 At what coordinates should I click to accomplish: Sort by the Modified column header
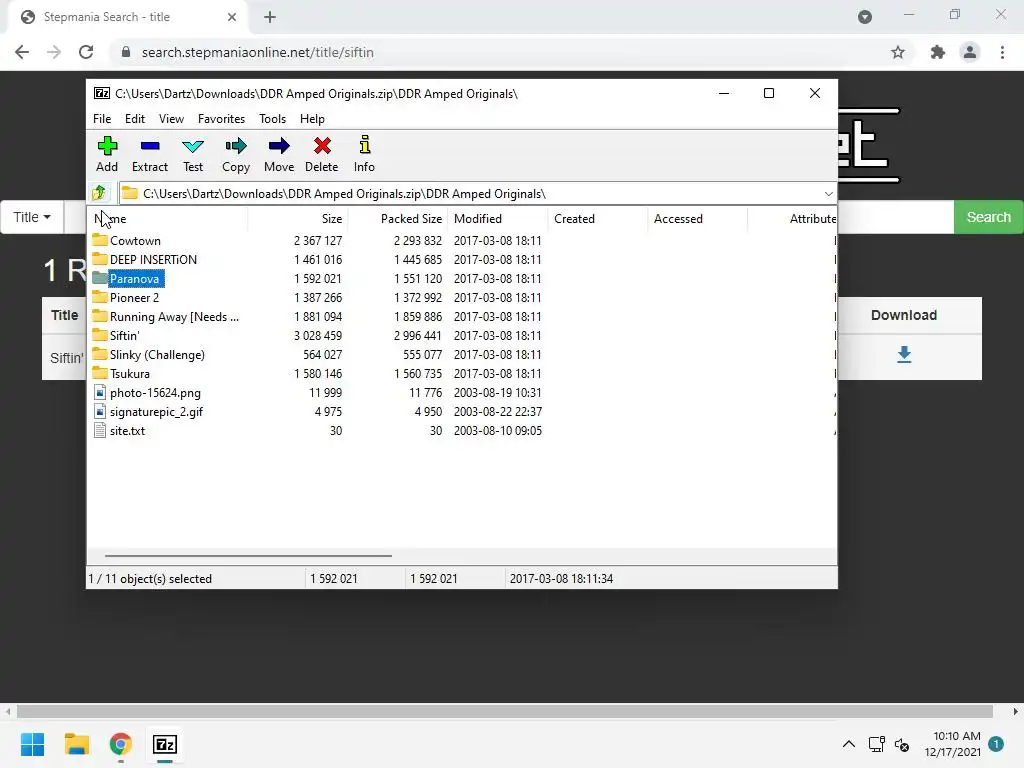click(x=498, y=219)
